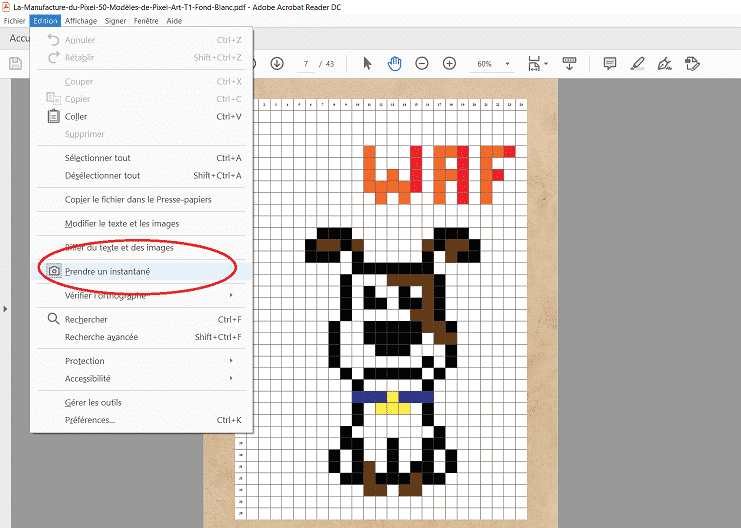Screen dimensions: 741x528
Task: Open Gérer les outils
Action: [x=141, y=402]
